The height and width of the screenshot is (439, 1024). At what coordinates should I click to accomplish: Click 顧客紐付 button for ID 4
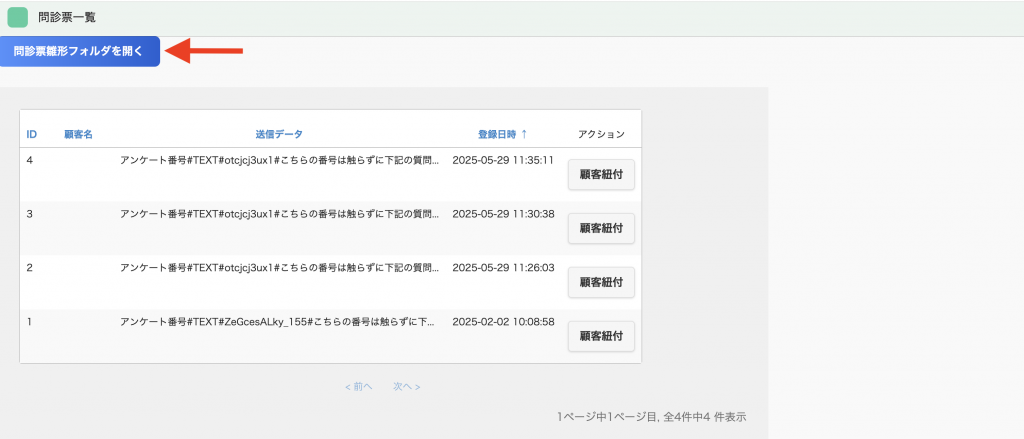(x=601, y=174)
